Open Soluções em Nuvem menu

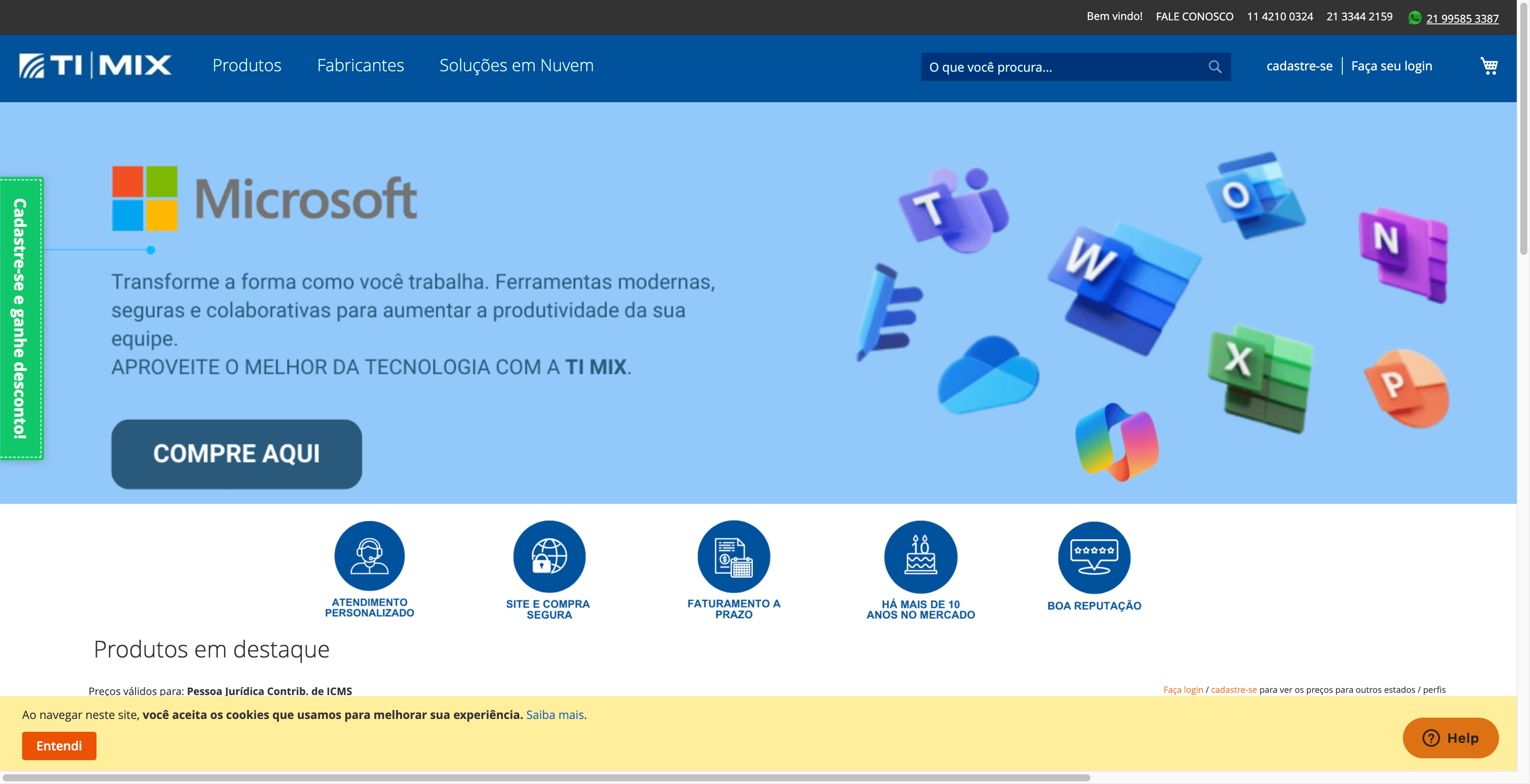[516, 65]
